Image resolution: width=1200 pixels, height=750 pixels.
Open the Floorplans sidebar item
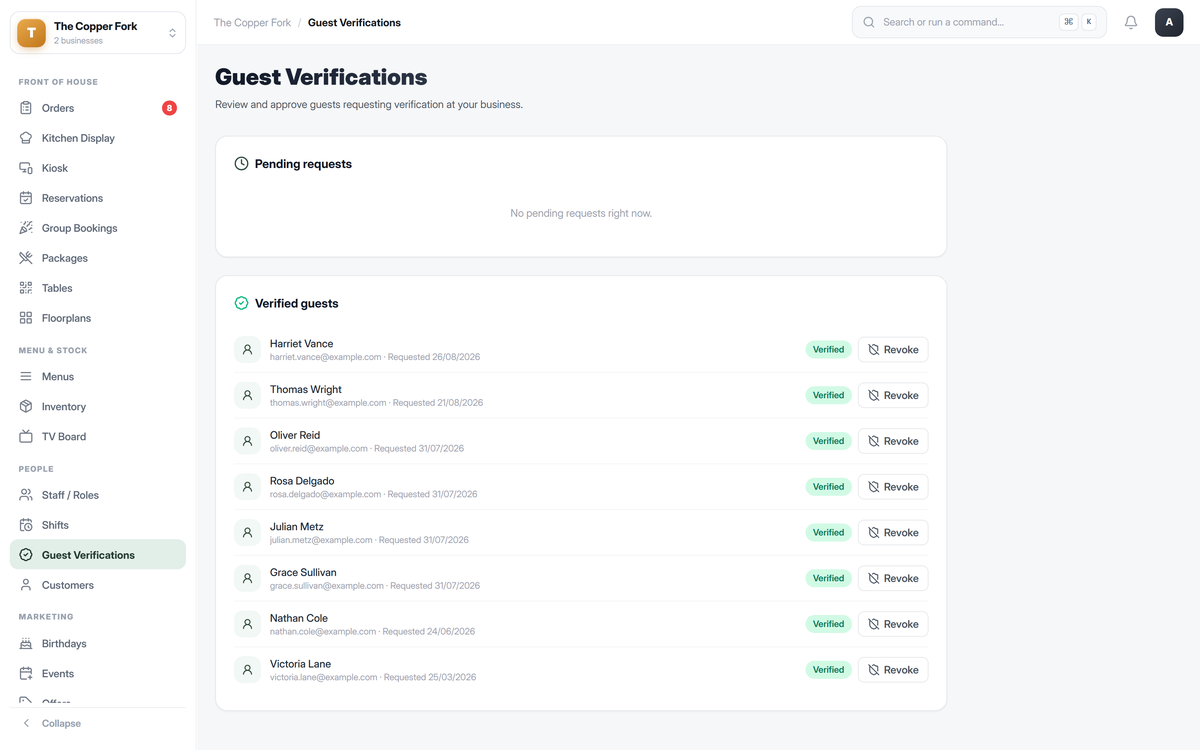(97, 318)
